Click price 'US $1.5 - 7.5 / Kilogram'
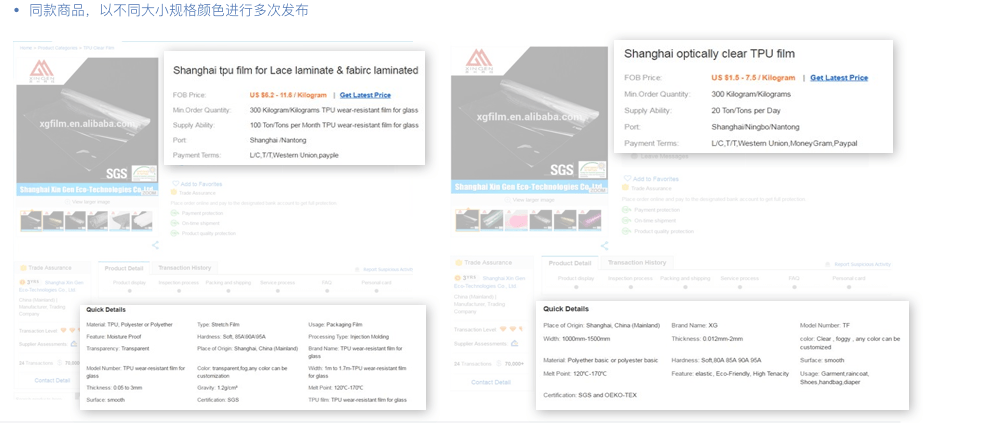 753,78
